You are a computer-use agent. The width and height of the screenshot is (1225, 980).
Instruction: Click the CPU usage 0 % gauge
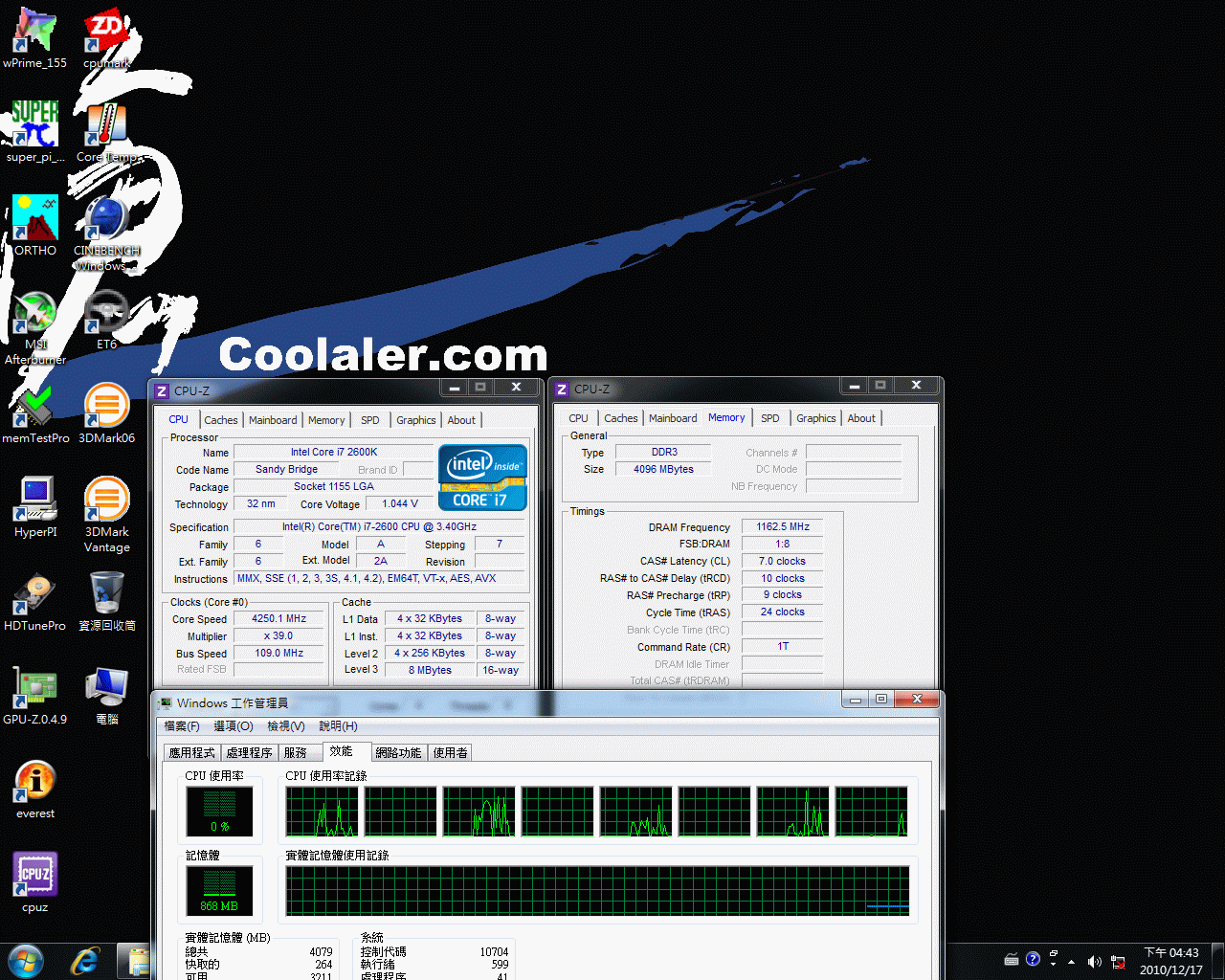pyautogui.click(x=219, y=812)
